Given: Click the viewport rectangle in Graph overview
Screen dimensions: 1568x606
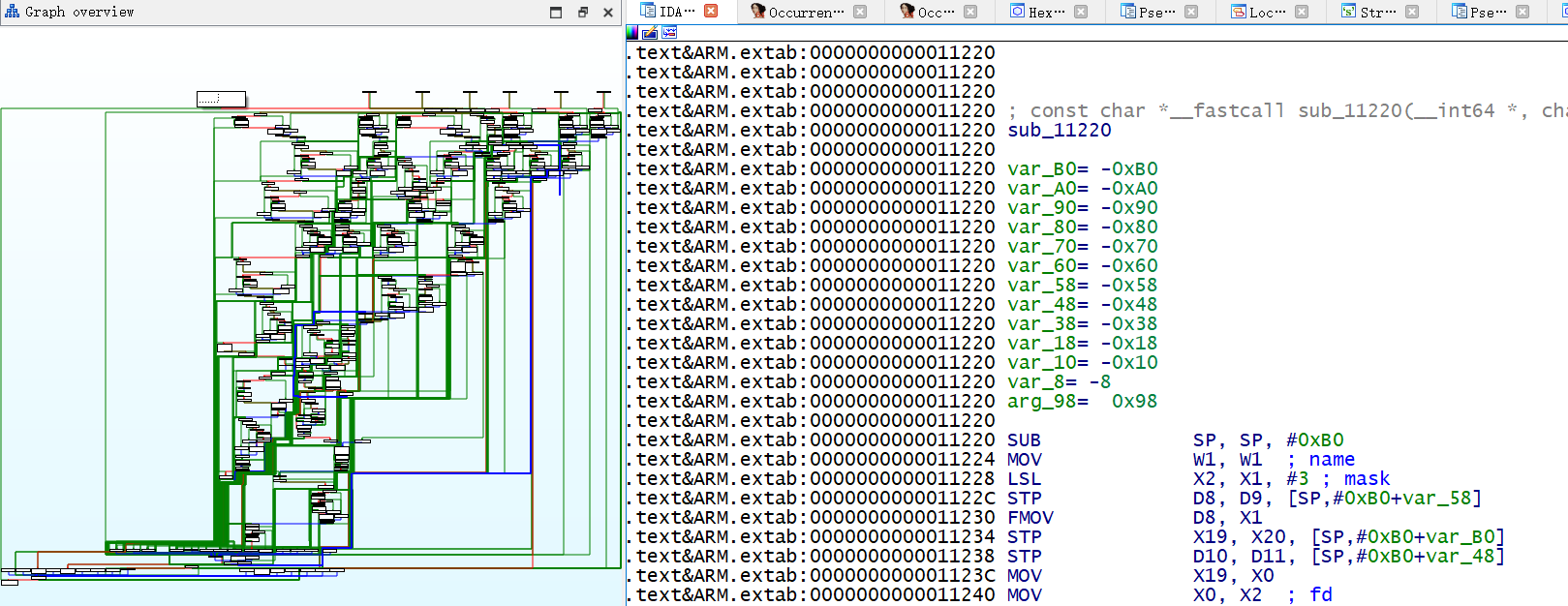Looking at the screenshot, I should (221, 99).
